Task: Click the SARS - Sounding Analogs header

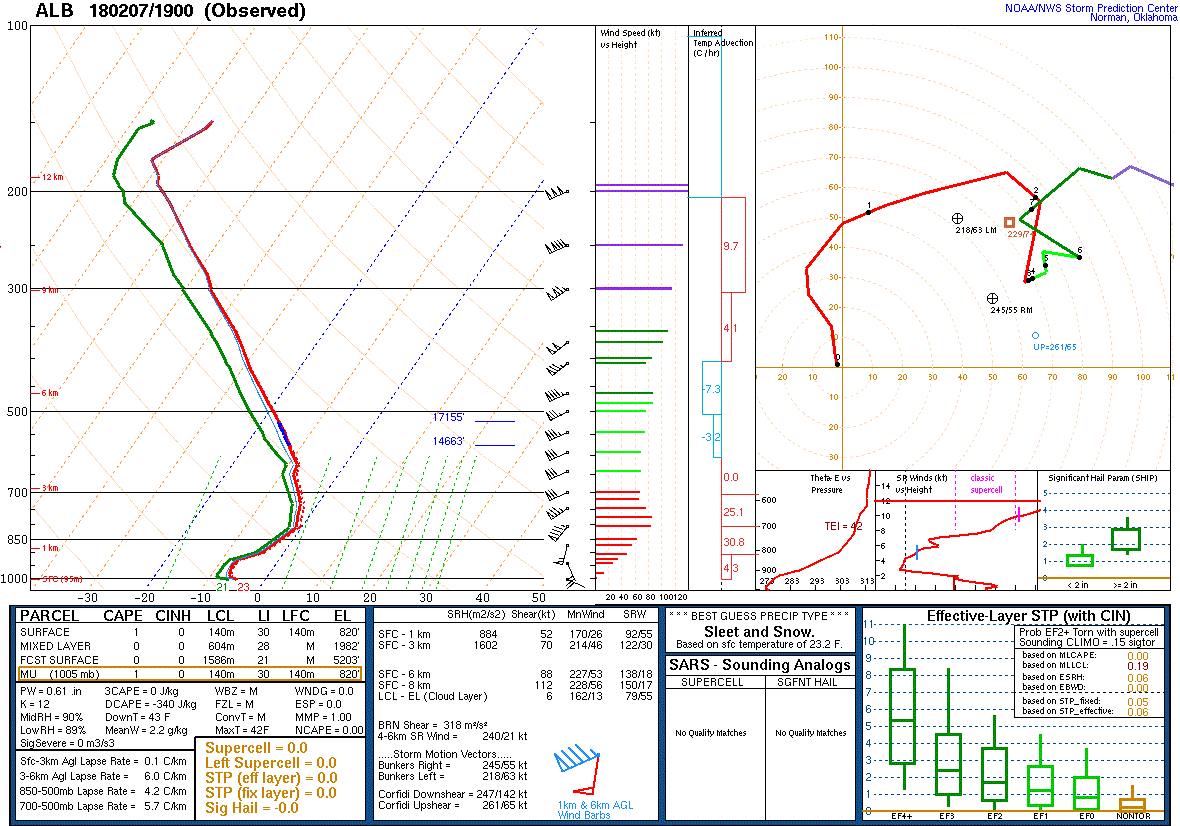Action: [761, 665]
